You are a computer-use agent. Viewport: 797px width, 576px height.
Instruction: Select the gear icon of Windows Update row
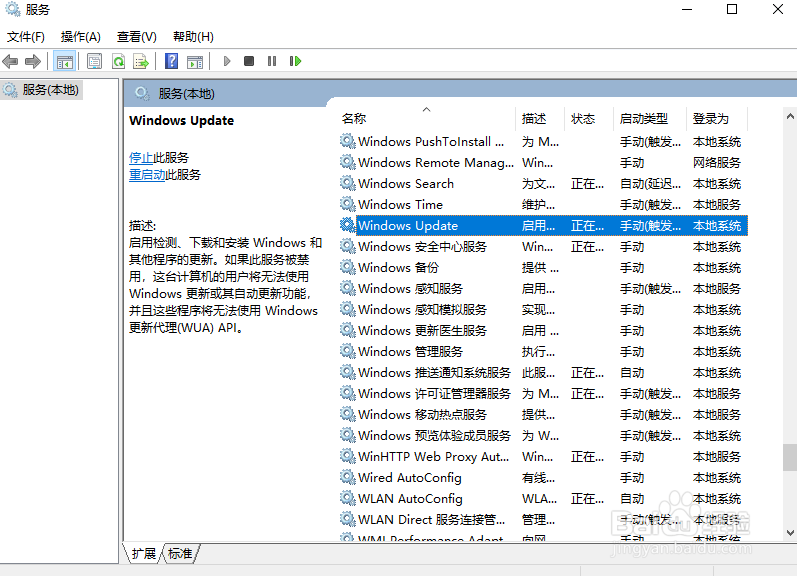coord(348,225)
